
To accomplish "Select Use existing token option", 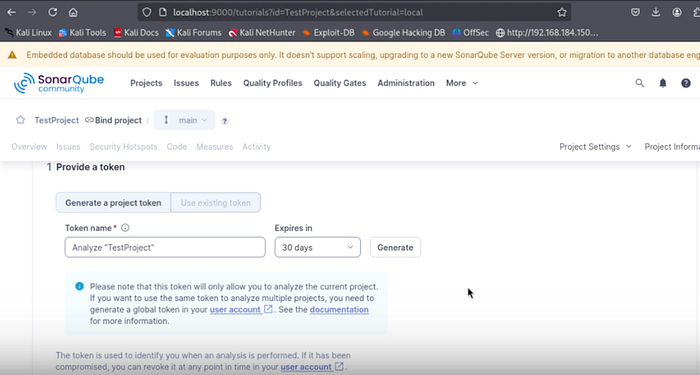I will coord(216,203).
